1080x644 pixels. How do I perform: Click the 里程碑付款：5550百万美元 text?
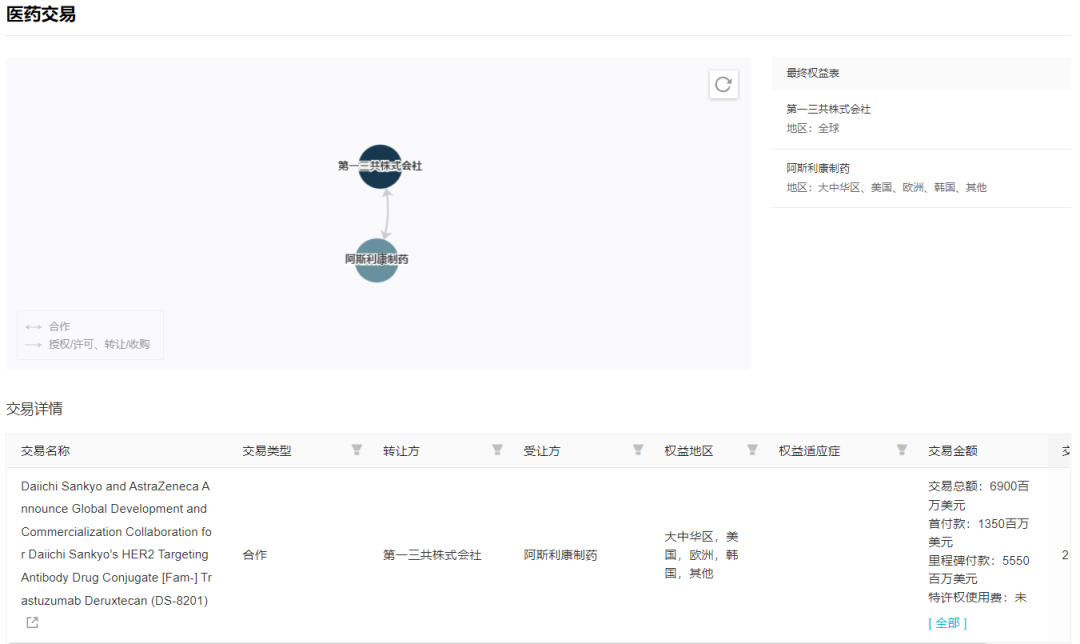coord(979,570)
